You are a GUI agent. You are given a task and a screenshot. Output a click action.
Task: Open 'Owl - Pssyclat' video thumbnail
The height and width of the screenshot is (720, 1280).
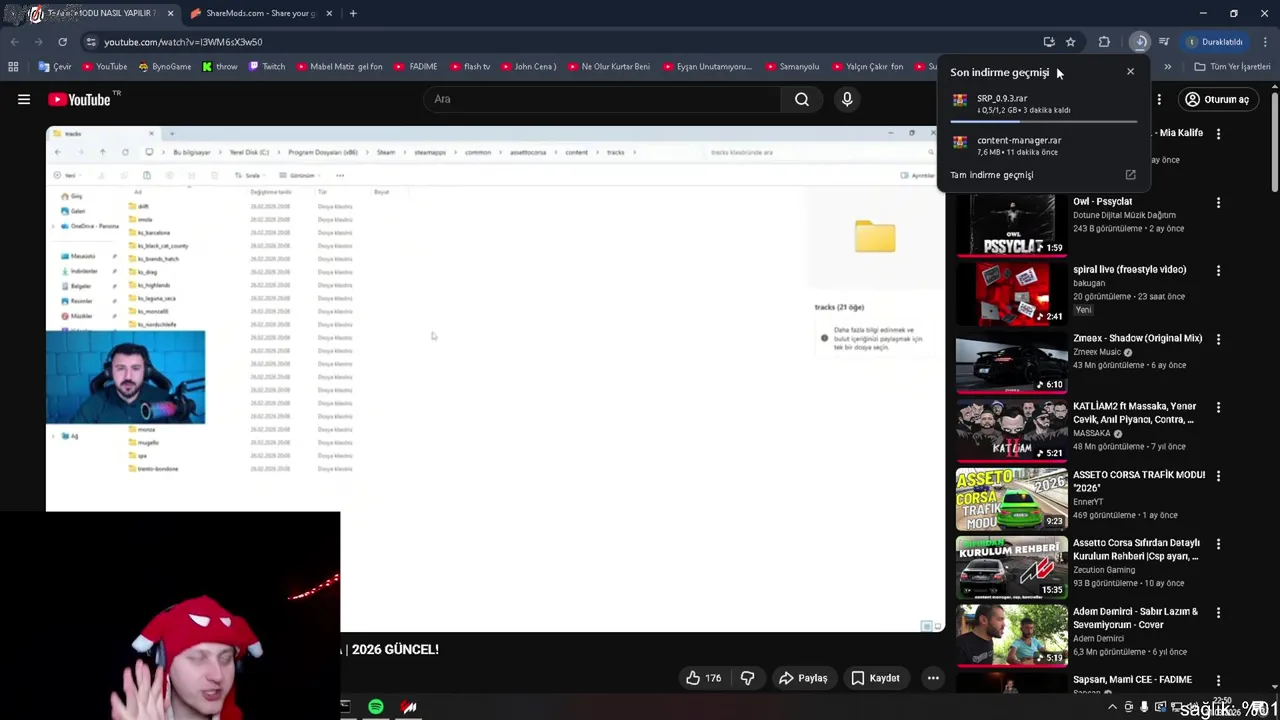(x=1011, y=225)
